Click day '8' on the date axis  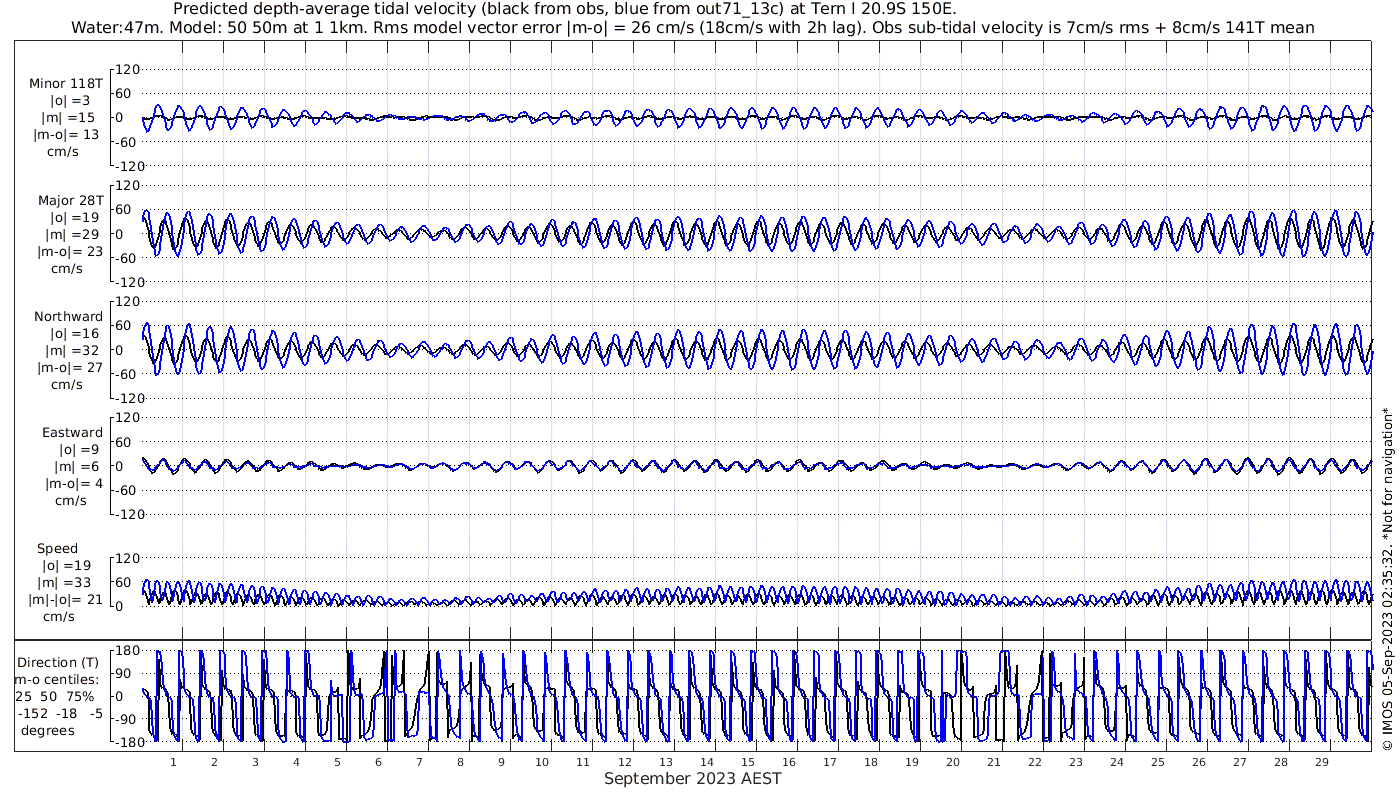coord(460,762)
